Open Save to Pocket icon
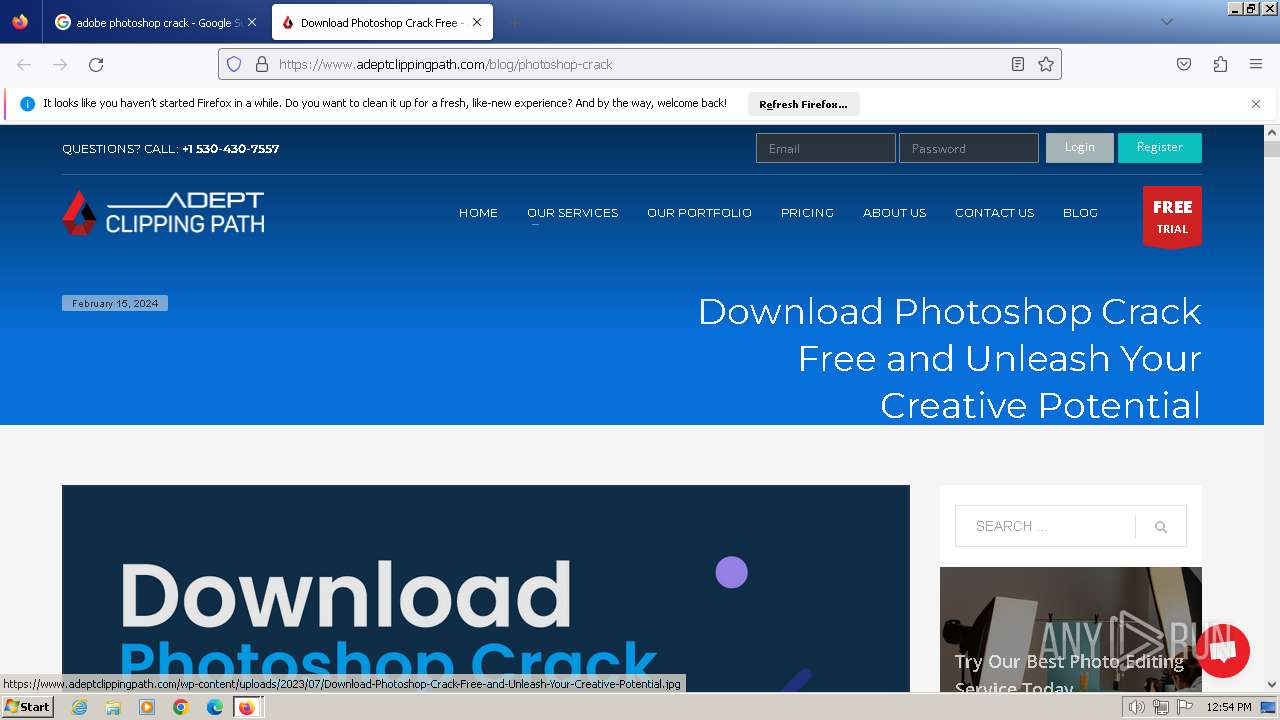1280x720 pixels. [x=1184, y=64]
